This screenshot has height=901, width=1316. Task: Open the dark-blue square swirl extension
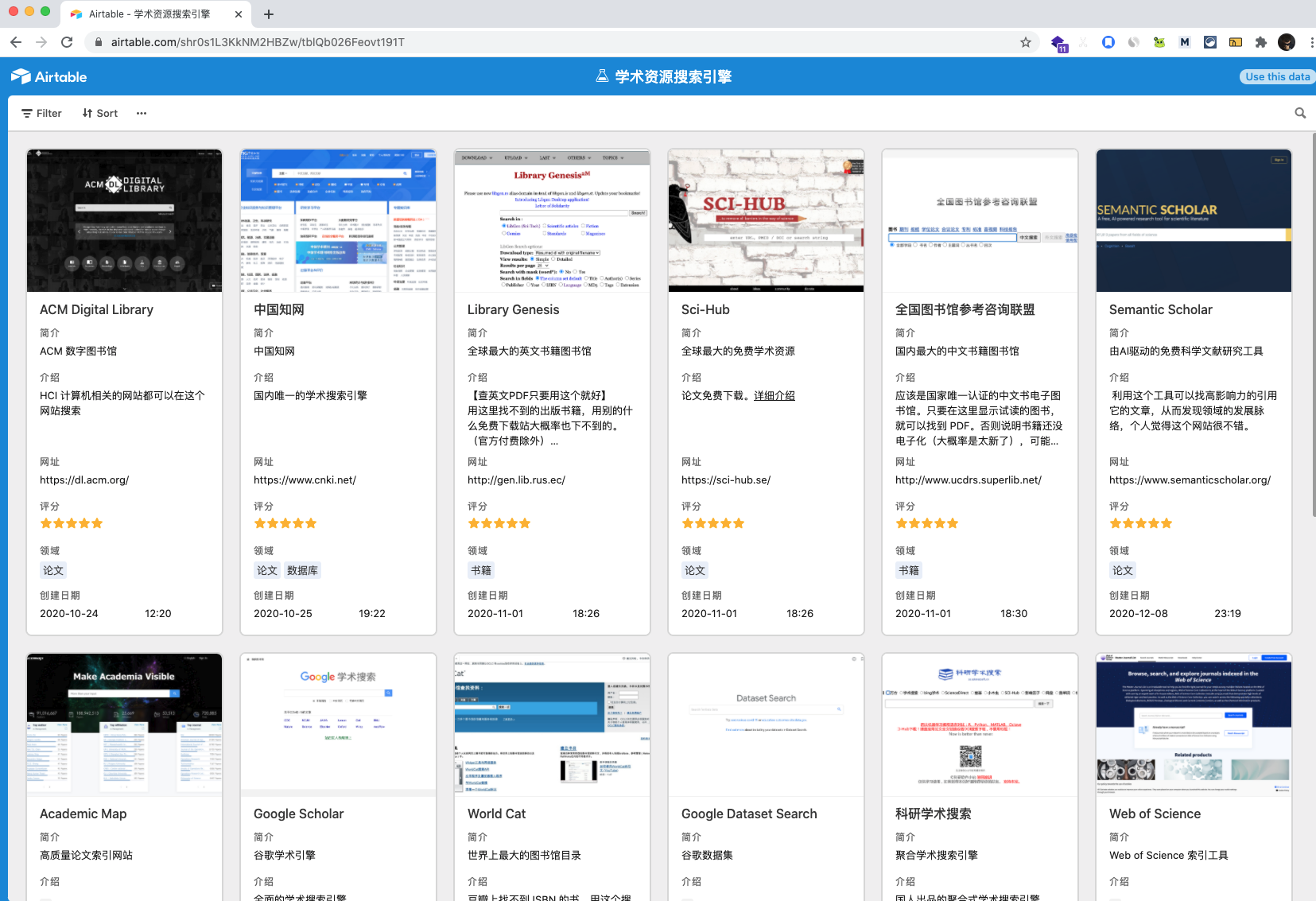click(x=1210, y=42)
